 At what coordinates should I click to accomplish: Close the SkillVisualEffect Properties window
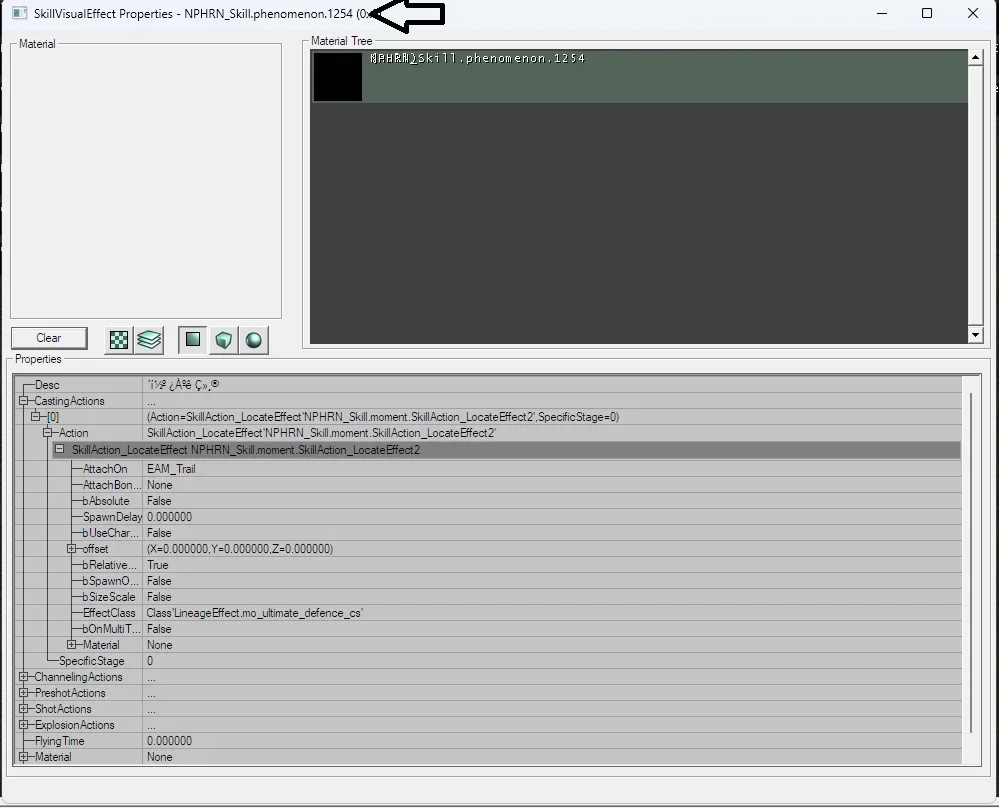tap(973, 13)
